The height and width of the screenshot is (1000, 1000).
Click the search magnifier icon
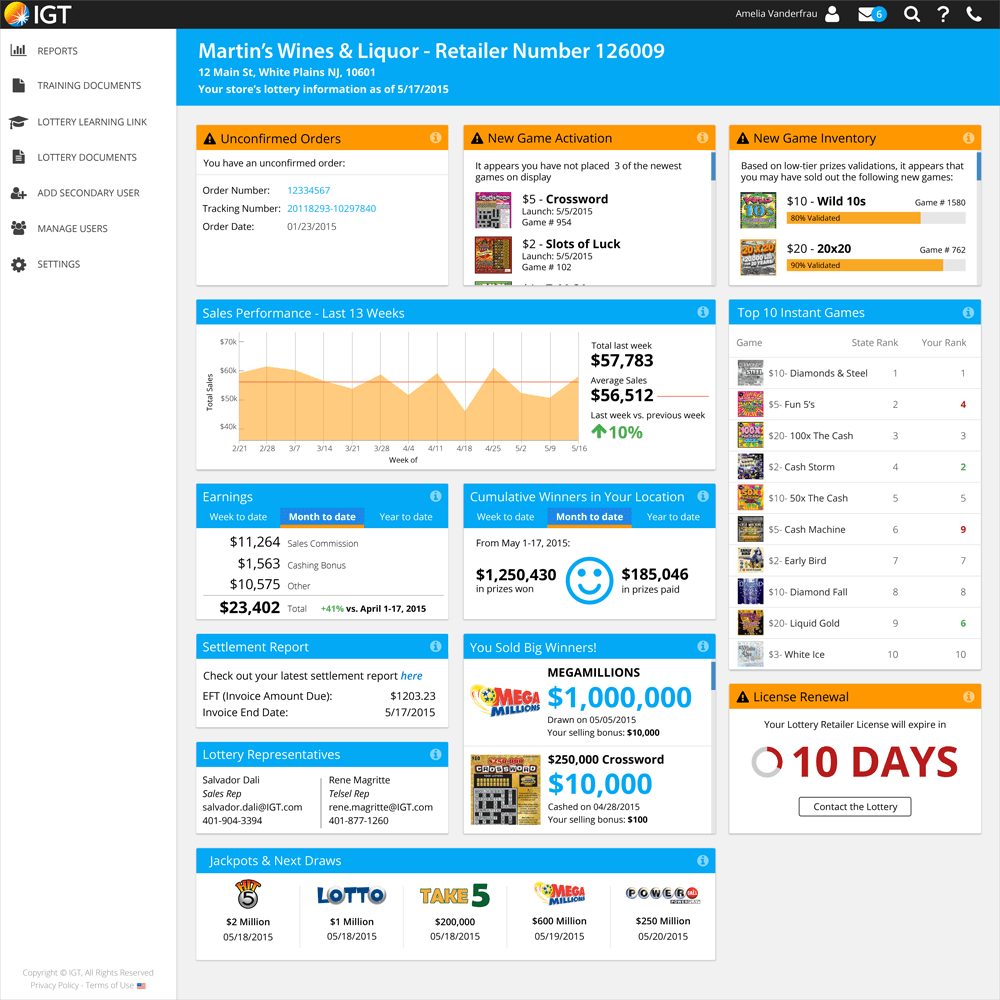[x=911, y=14]
